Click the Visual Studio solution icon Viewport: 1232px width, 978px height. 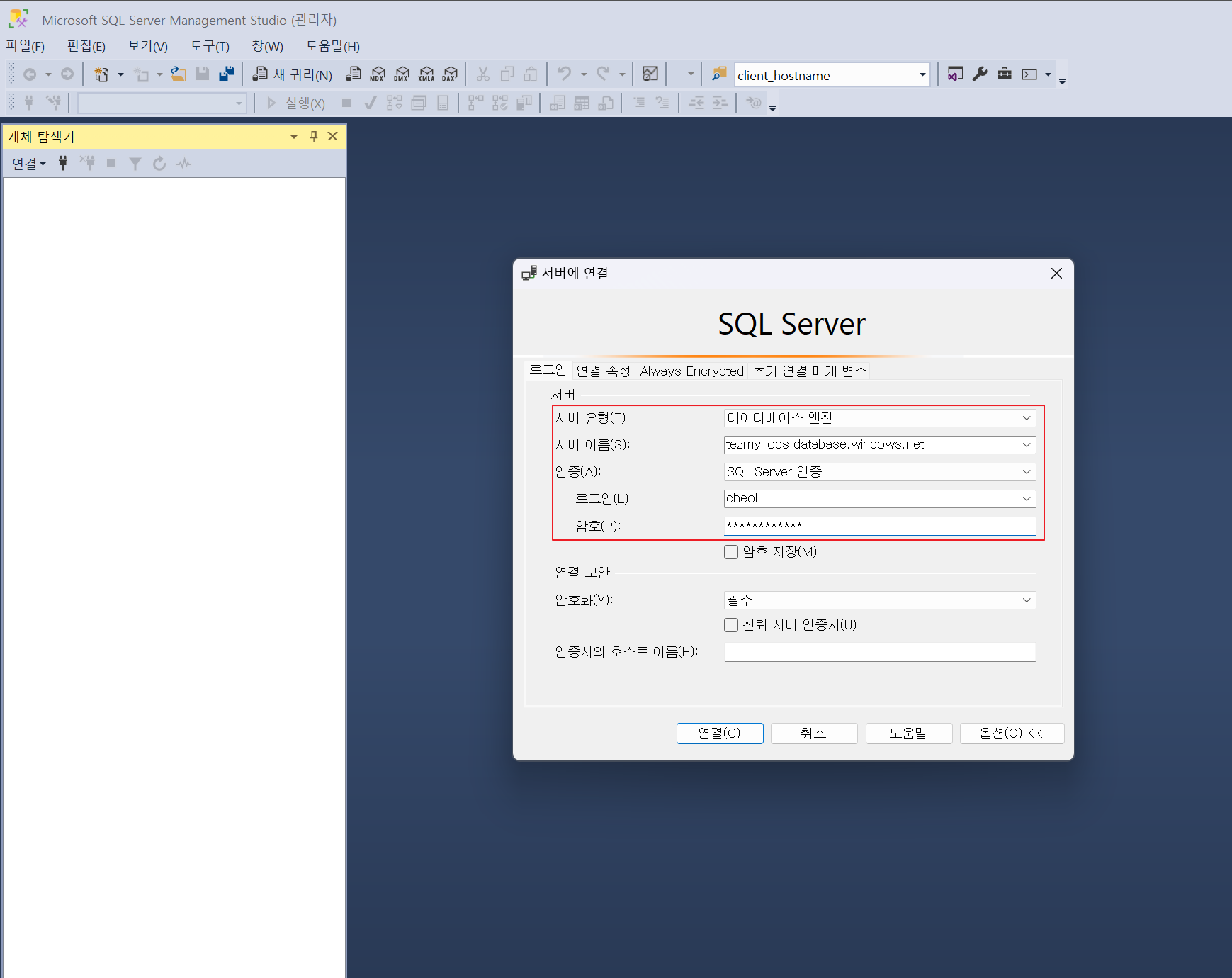[955, 74]
